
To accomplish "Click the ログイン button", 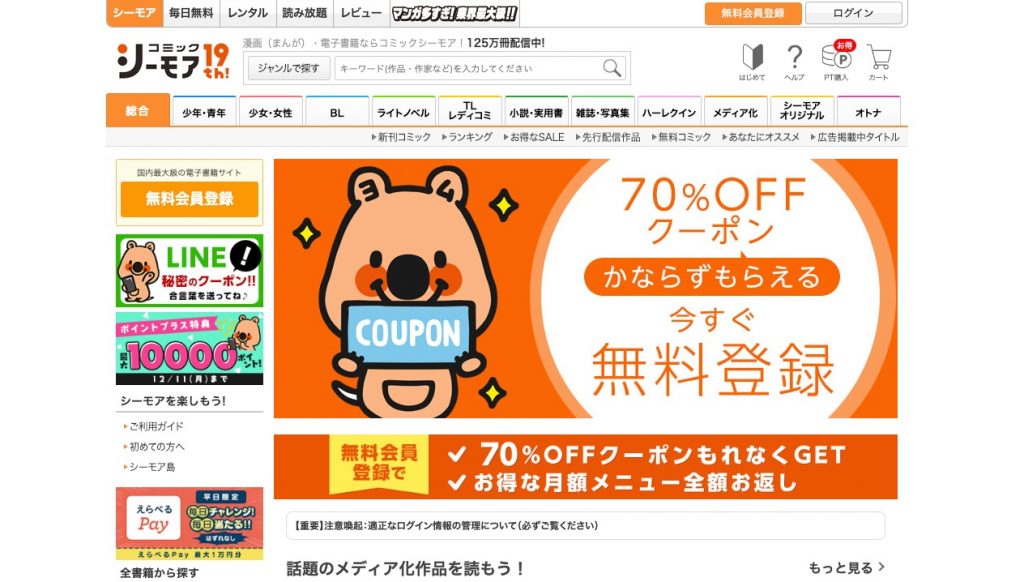I will [854, 13].
